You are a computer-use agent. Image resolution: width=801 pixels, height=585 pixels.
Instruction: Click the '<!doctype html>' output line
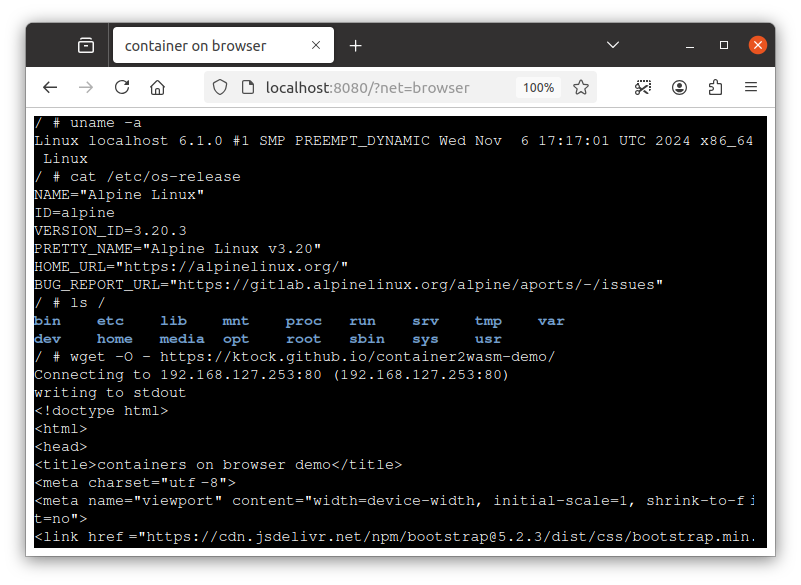click(101, 411)
